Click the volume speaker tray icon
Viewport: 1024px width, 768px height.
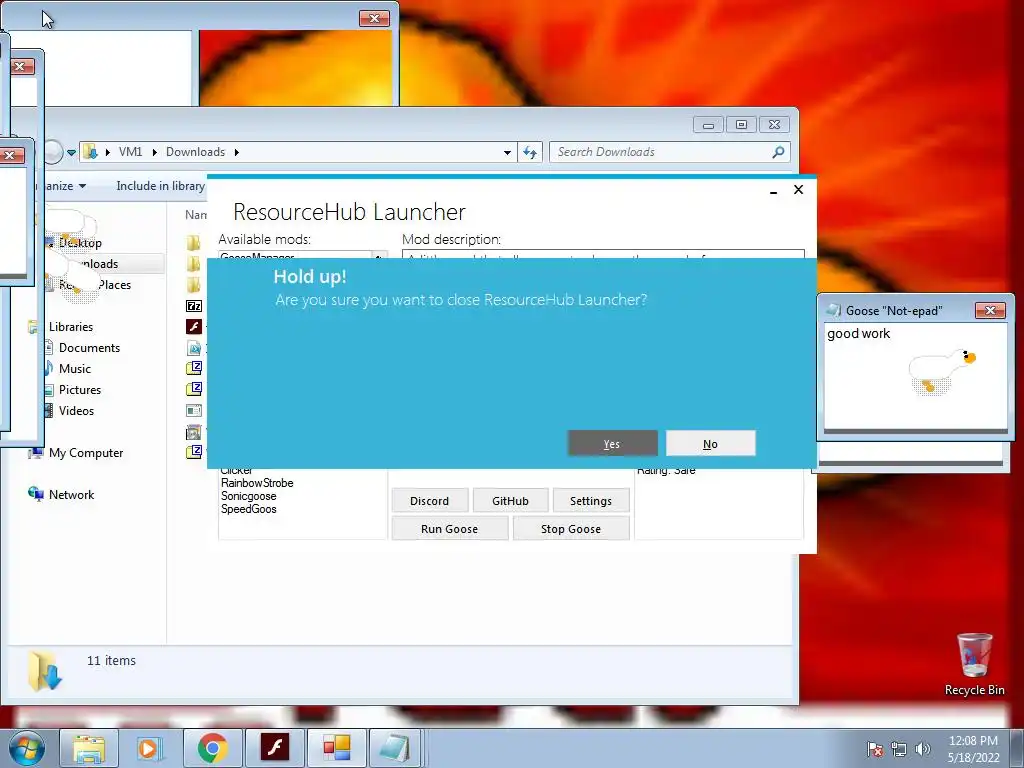(x=922, y=748)
